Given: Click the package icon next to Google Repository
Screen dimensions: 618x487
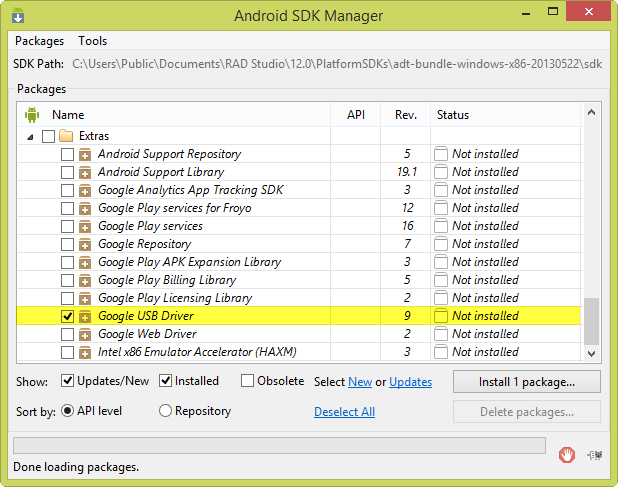Looking at the screenshot, I should tap(85, 245).
